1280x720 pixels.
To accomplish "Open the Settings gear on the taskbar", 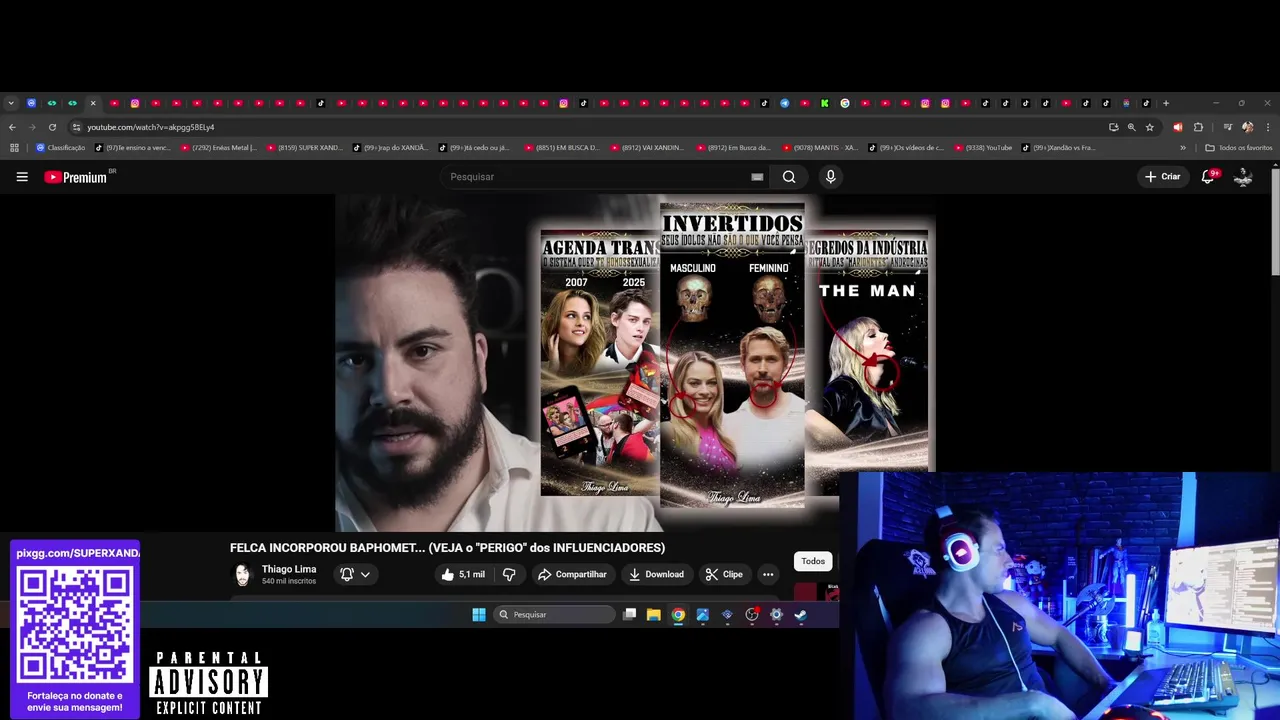I will click(776, 615).
